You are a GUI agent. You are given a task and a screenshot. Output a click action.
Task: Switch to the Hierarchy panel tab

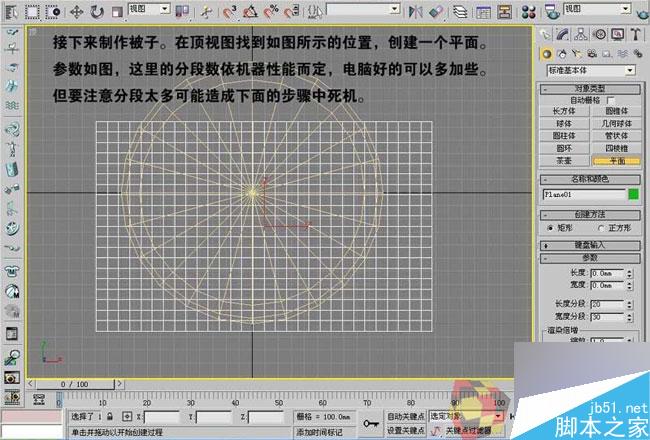581,34
